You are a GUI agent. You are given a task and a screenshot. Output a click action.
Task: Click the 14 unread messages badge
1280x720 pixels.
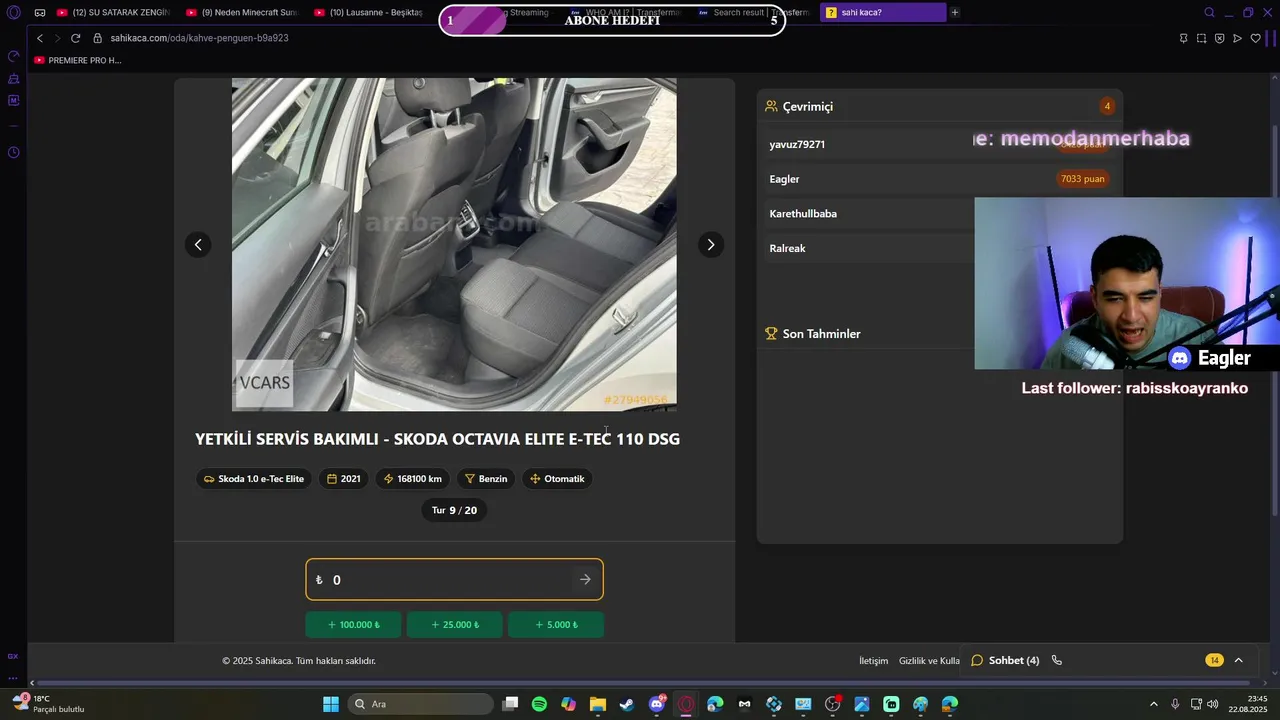click(x=1214, y=660)
